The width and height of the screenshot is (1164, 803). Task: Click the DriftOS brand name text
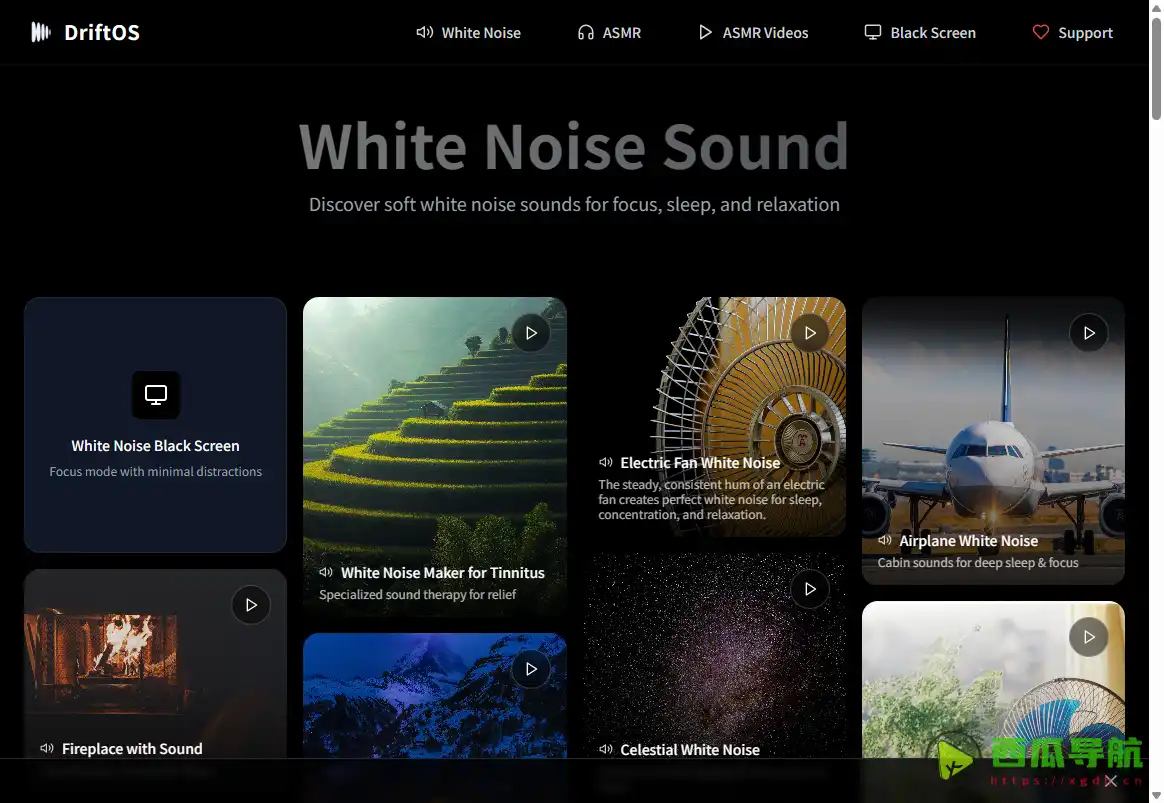102,32
